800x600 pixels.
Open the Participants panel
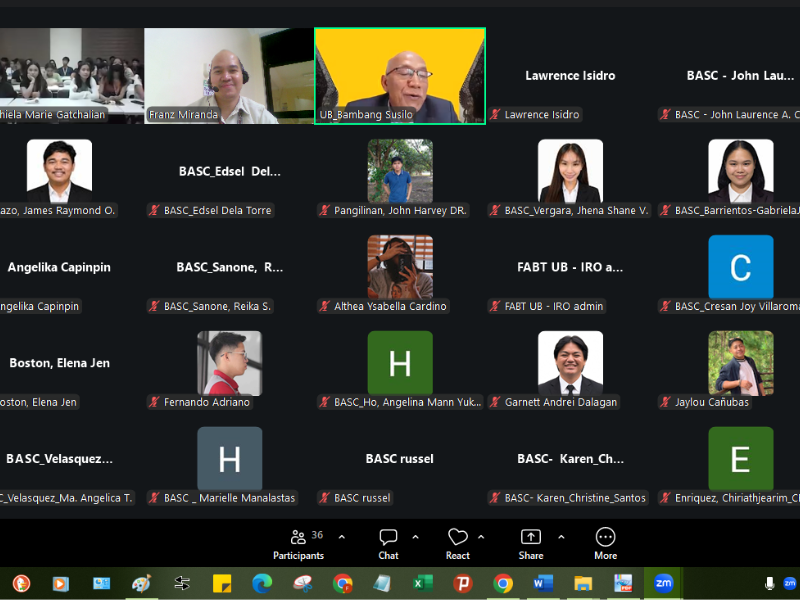coord(298,544)
